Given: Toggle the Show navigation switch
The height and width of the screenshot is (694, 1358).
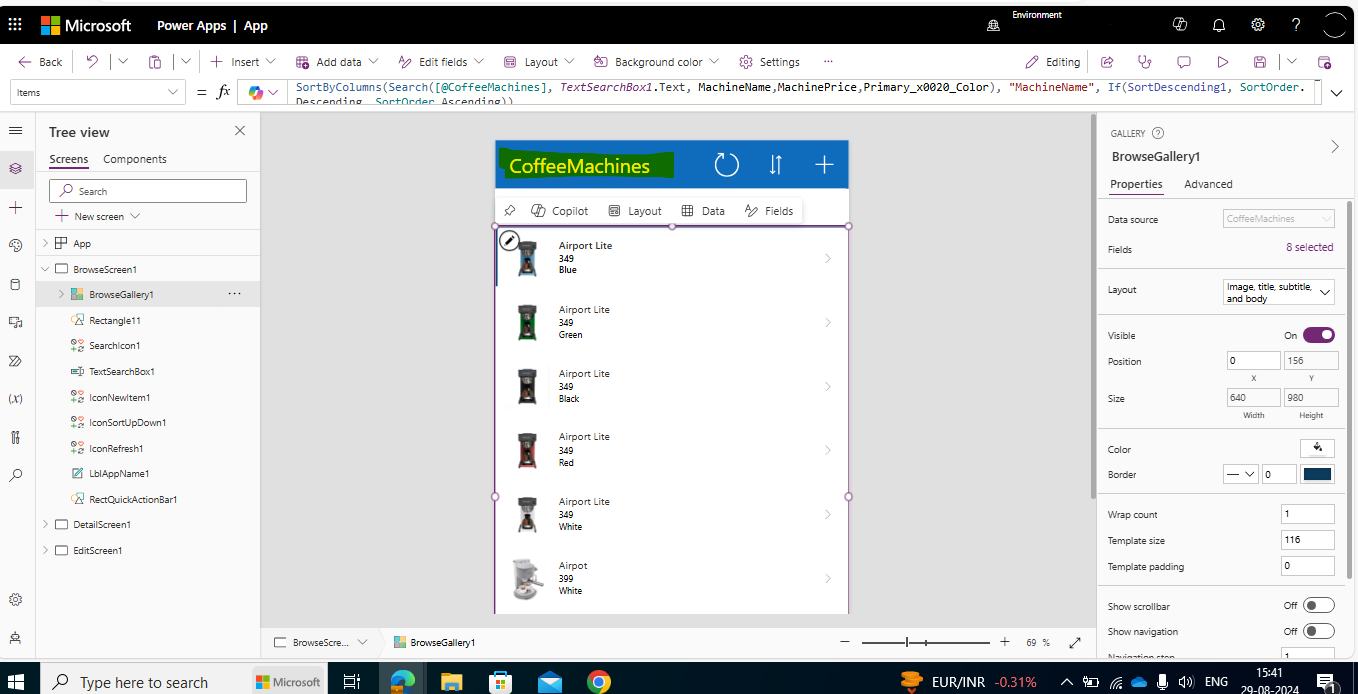Looking at the screenshot, I should coord(1318,631).
